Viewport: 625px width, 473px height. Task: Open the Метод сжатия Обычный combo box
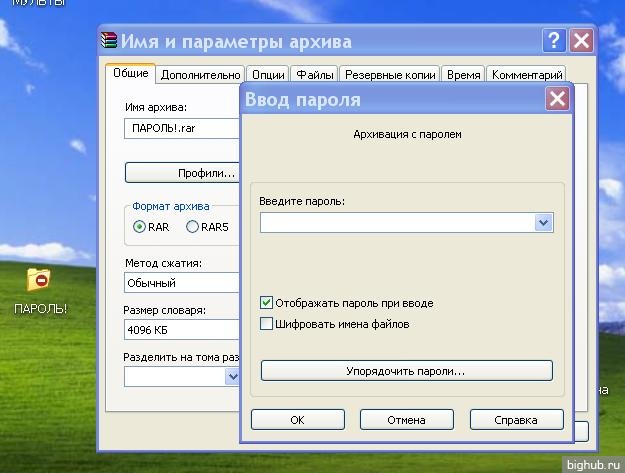(x=182, y=283)
